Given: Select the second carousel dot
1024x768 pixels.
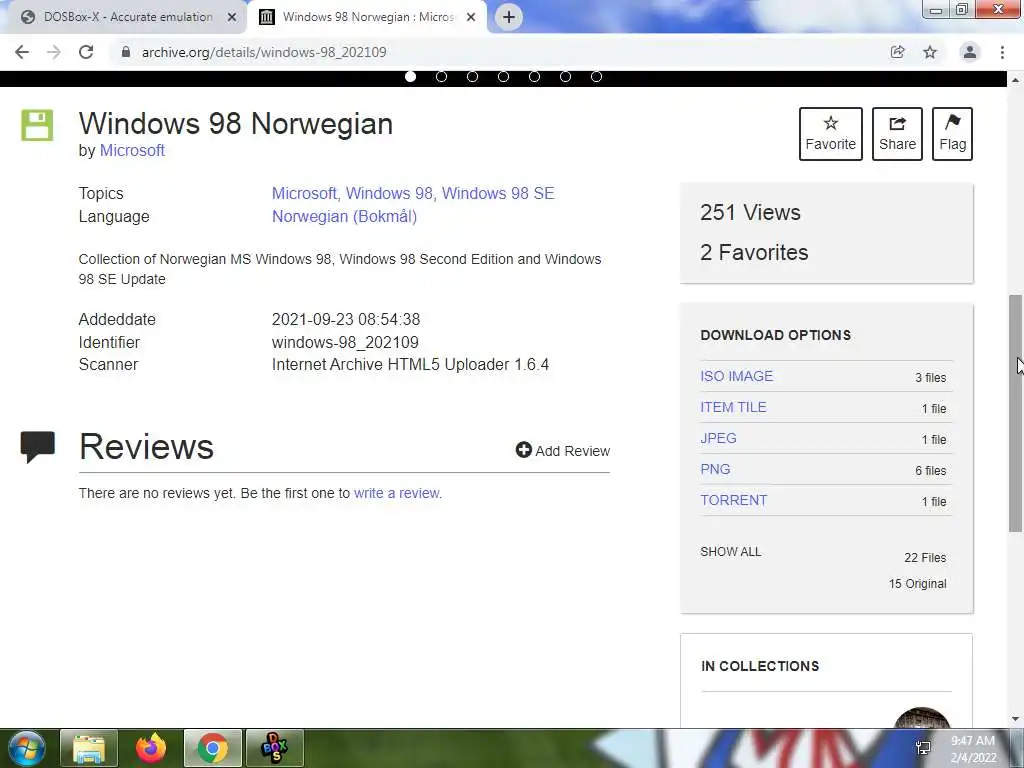Looking at the screenshot, I should pos(441,76).
